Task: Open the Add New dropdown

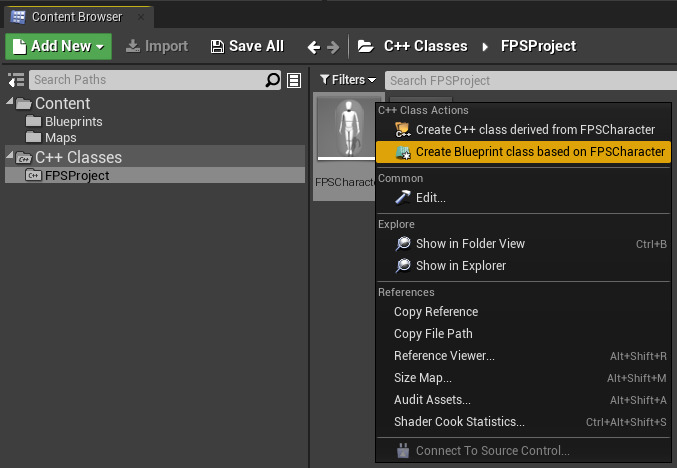Action: (58, 46)
